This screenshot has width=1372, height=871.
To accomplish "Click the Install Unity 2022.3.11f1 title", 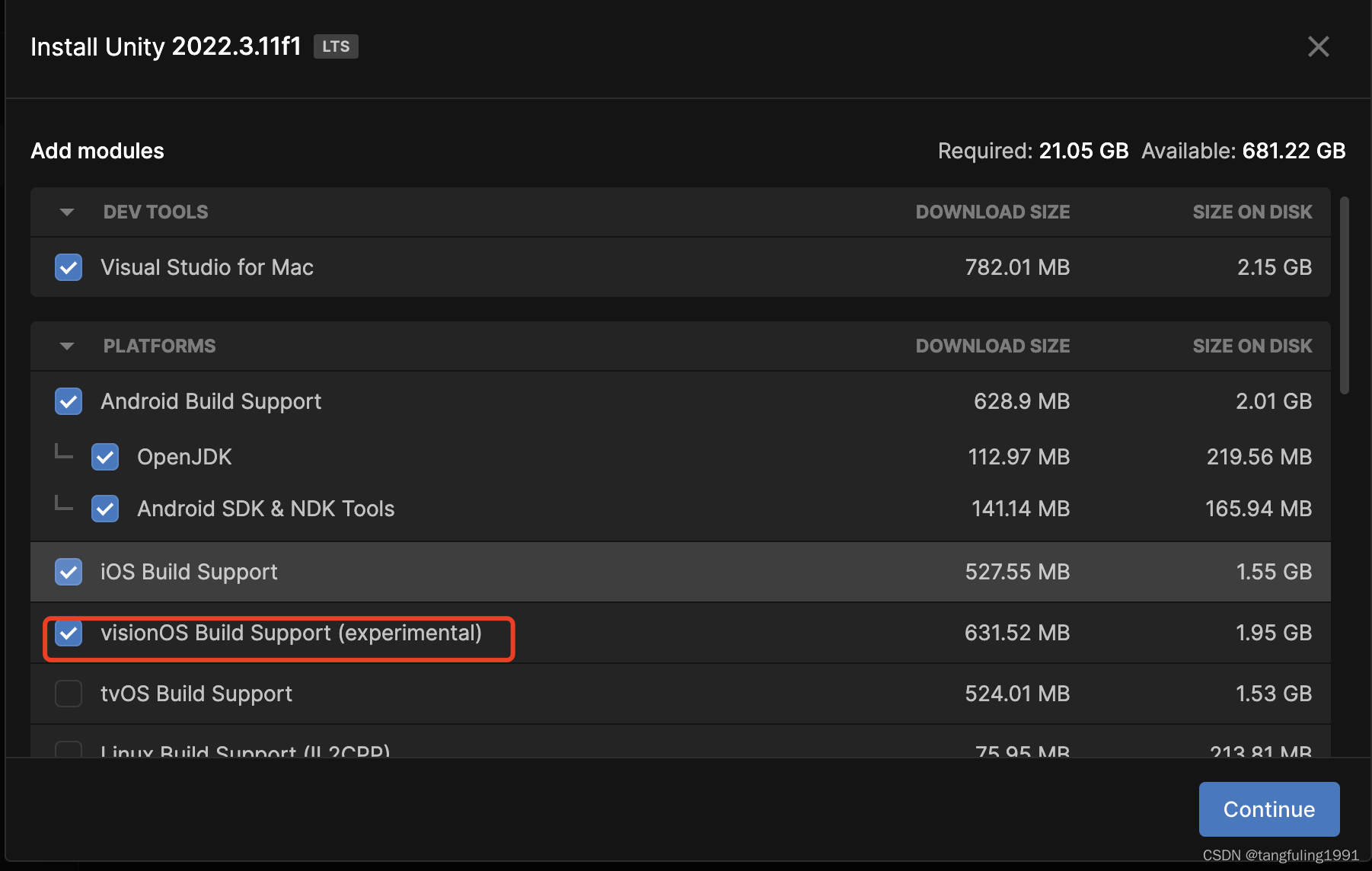I will coord(166,46).
